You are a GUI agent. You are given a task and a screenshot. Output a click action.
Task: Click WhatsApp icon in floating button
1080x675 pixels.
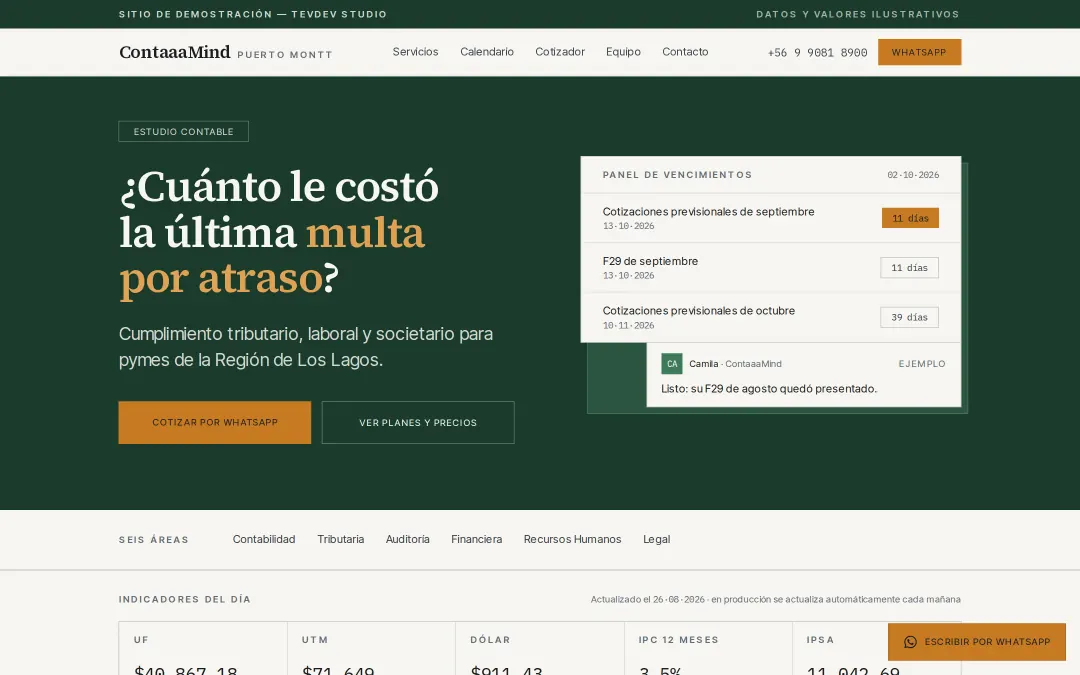tap(910, 642)
